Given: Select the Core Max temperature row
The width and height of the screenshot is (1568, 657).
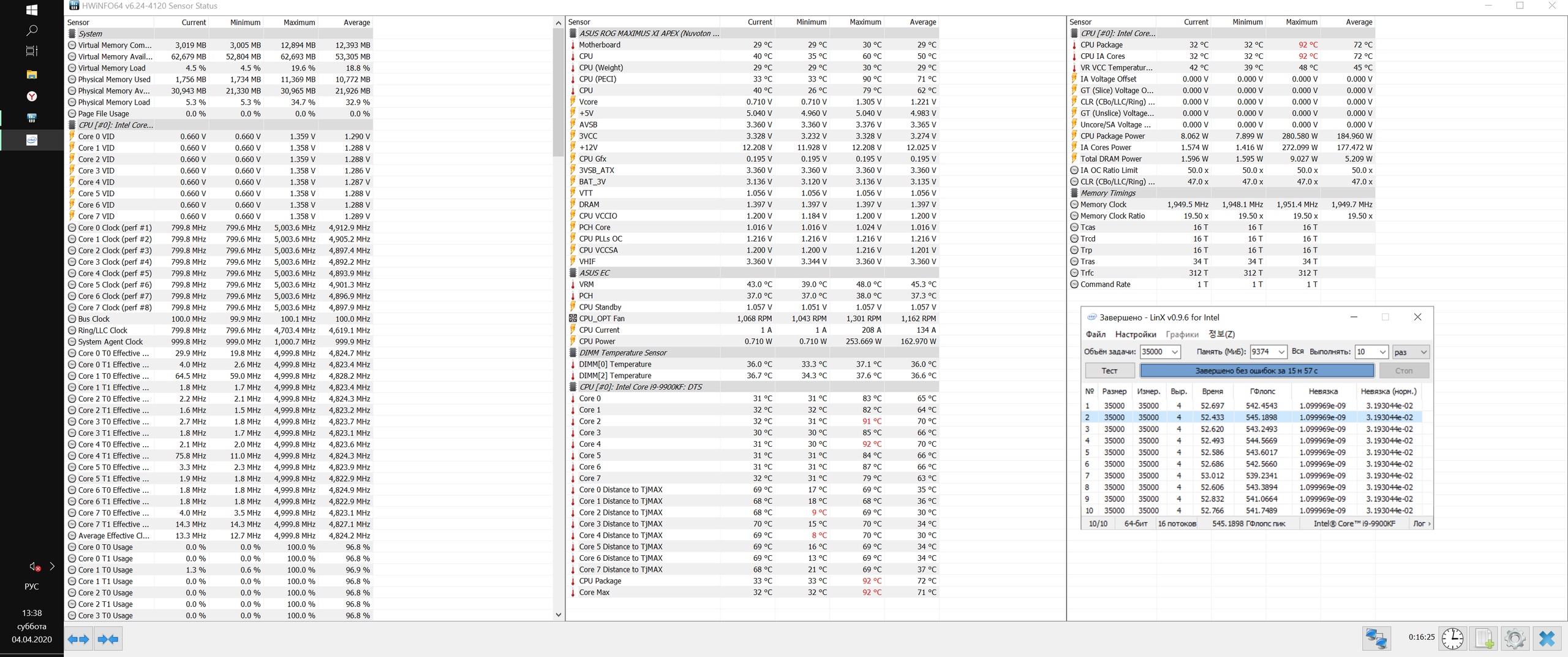Looking at the screenshot, I should click(753, 592).
